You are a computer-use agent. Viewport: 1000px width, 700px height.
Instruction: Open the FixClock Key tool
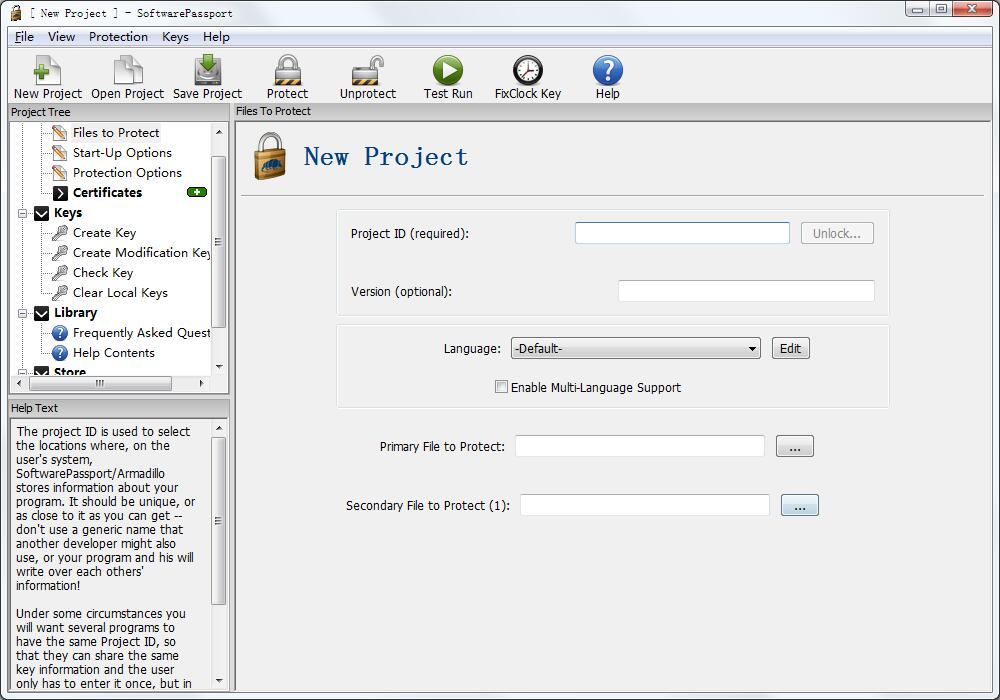coord(527,71)
